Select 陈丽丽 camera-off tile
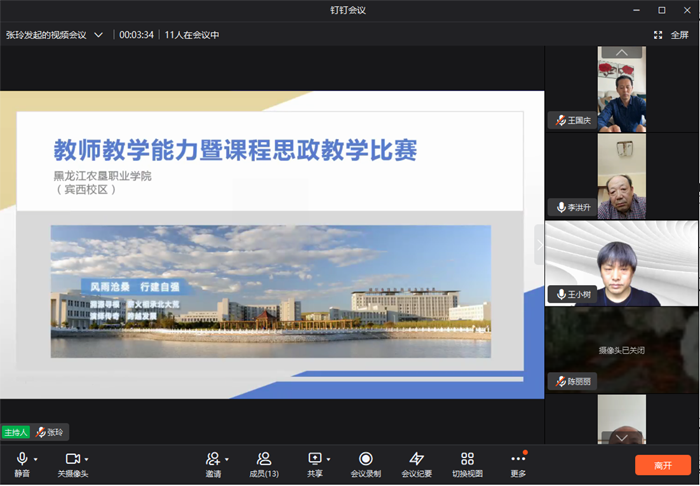The height and width of the screenshot is (486, 700). 622,350
